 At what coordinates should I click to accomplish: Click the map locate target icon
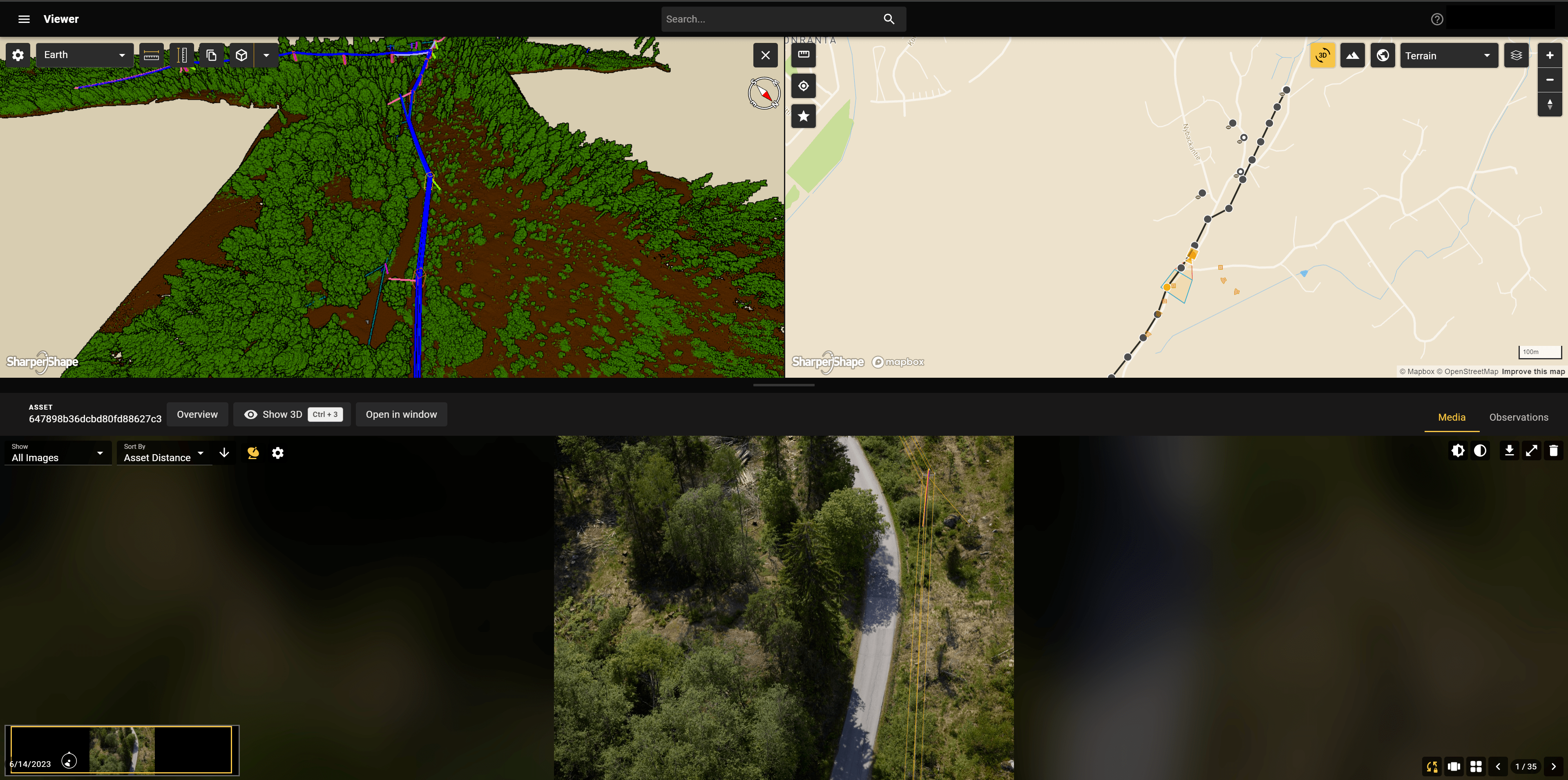pyautogui.click(x=804, y=86)
